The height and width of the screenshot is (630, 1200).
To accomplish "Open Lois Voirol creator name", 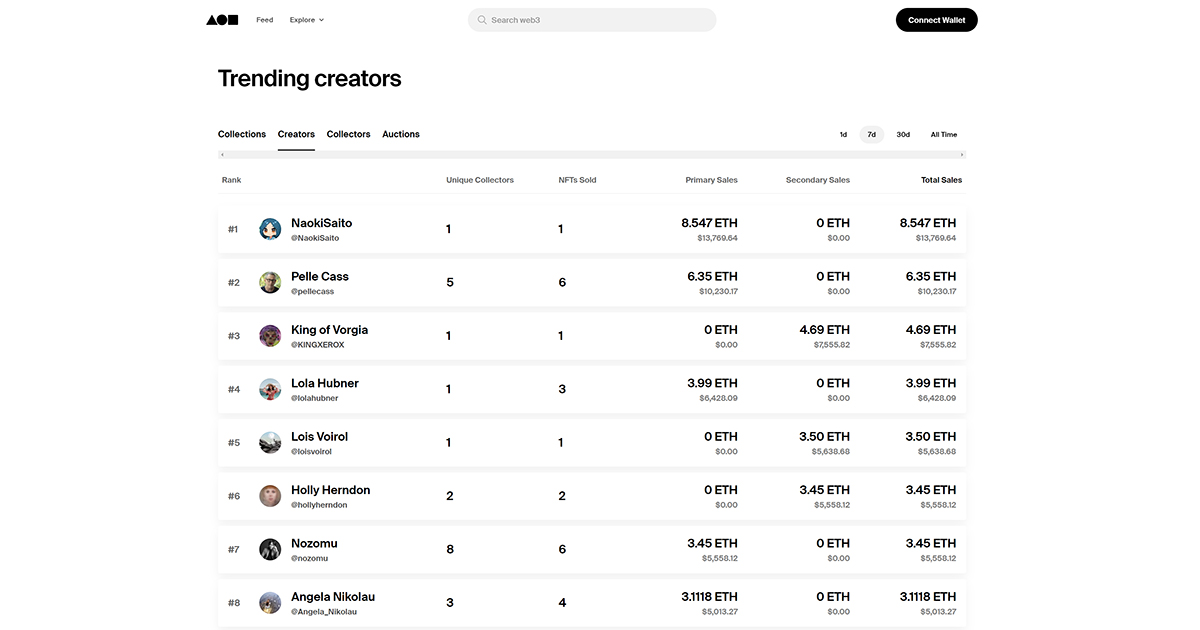I will 320,437.
